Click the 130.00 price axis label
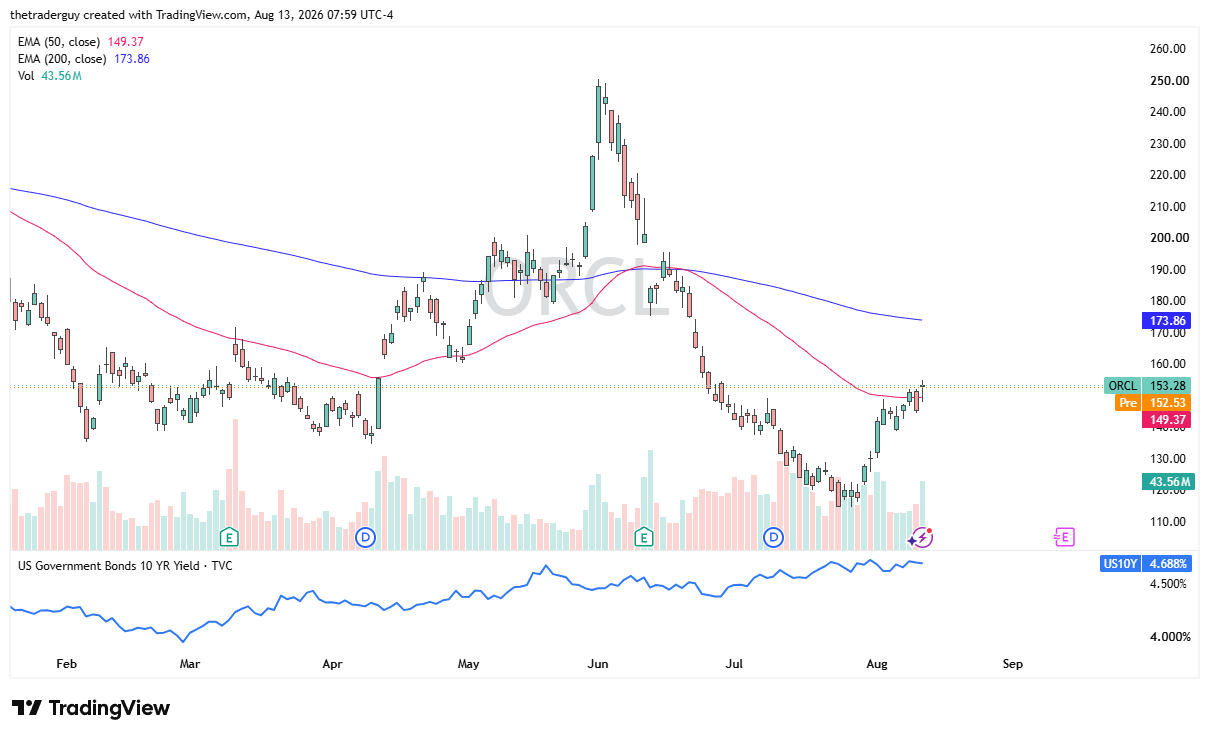 1167,459
